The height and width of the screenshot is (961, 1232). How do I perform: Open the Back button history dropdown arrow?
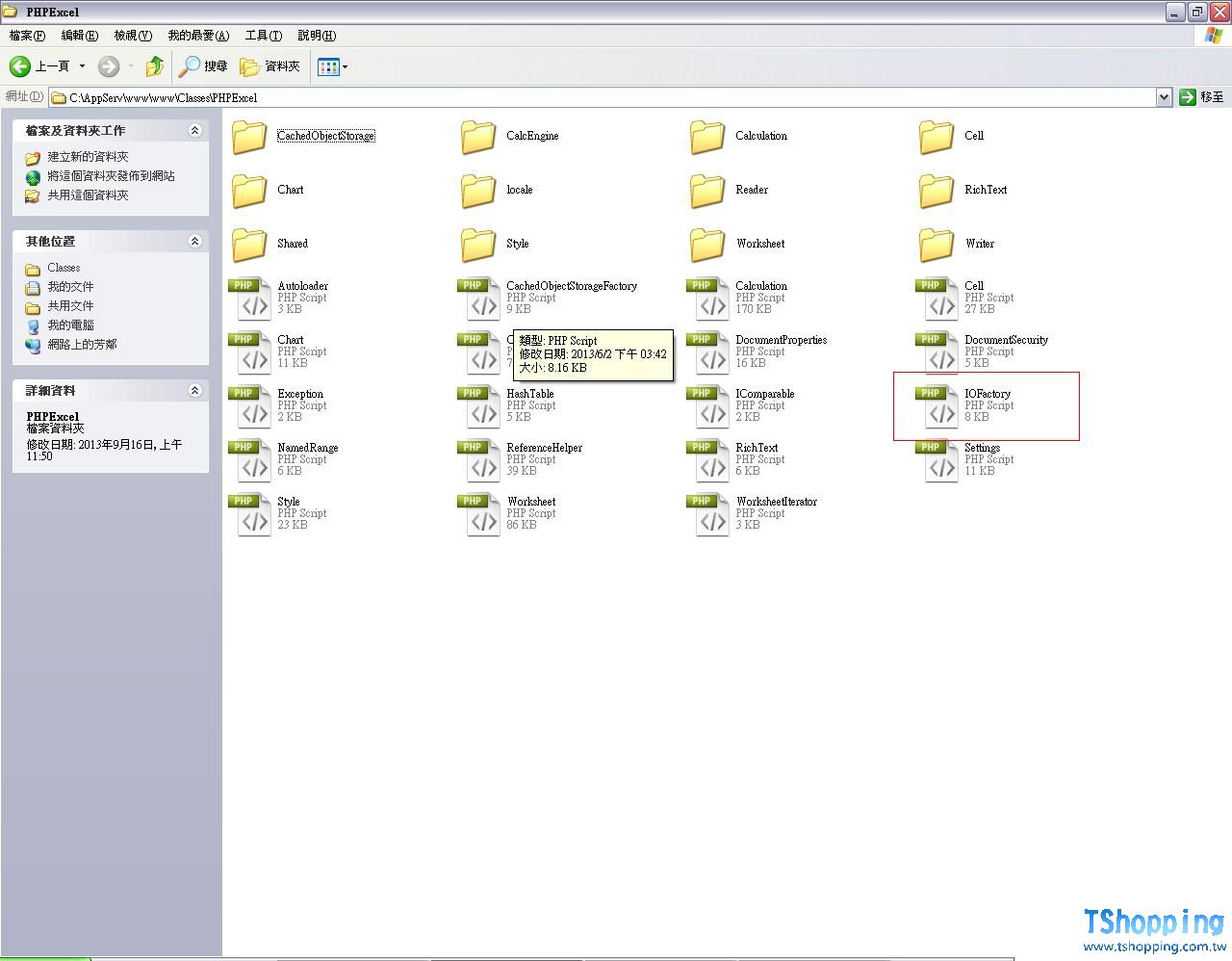click(82, 66)
